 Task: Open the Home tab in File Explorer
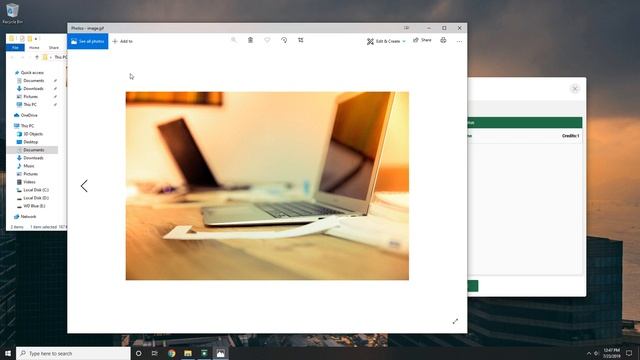[x=34, y=48]
